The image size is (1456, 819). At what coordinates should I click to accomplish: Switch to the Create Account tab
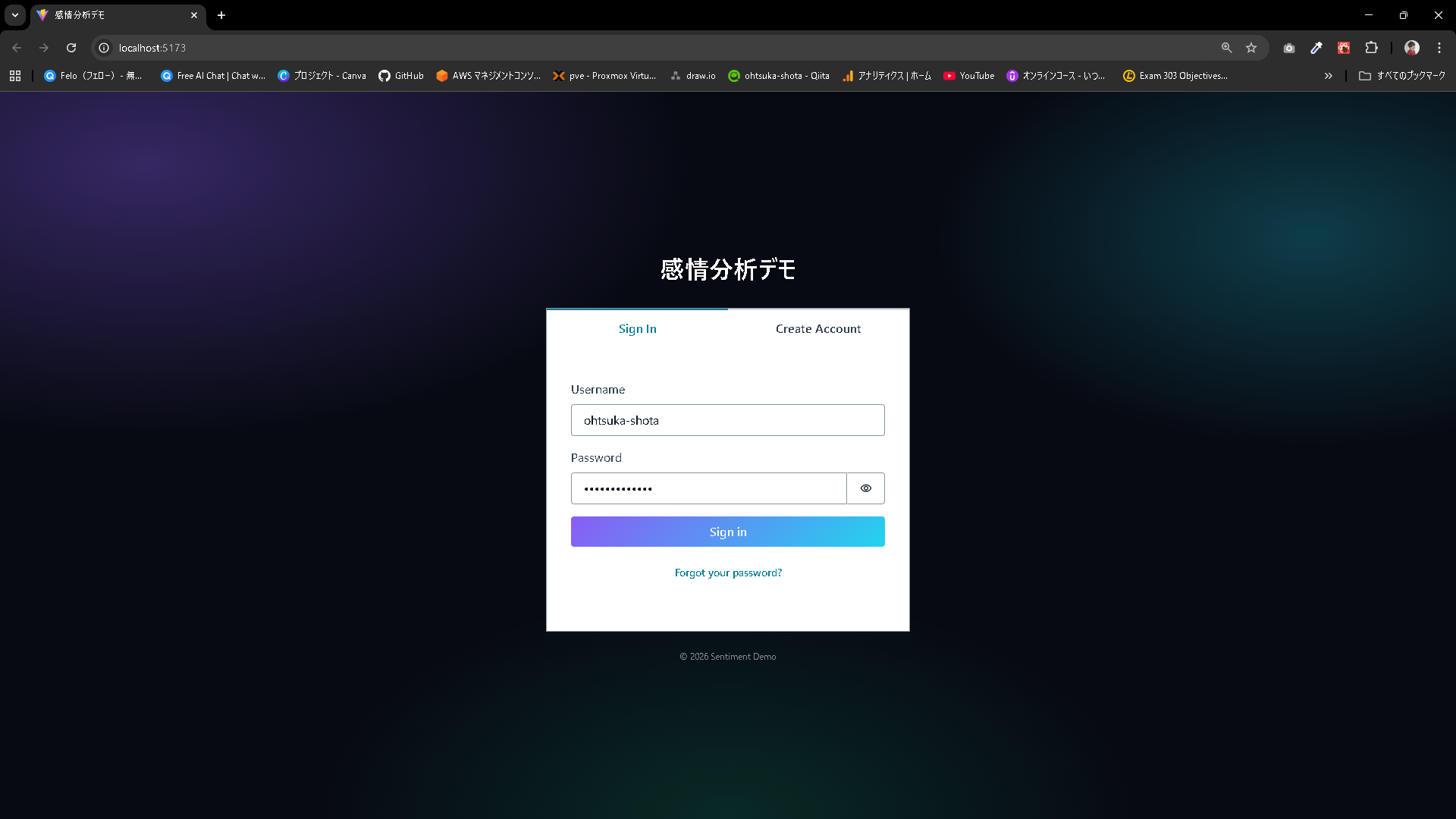[817, 329]
